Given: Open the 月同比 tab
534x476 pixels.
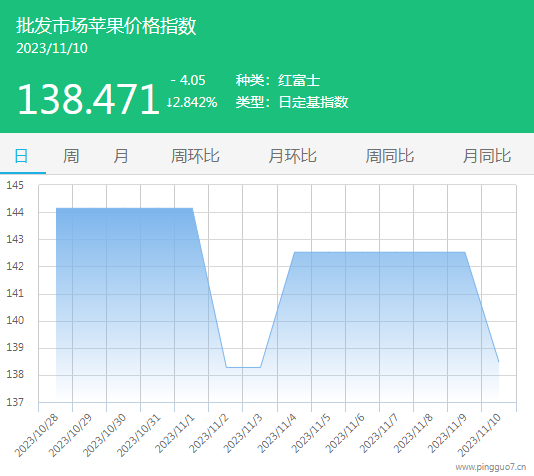Looking at the screenshot, I should (487, 156).
